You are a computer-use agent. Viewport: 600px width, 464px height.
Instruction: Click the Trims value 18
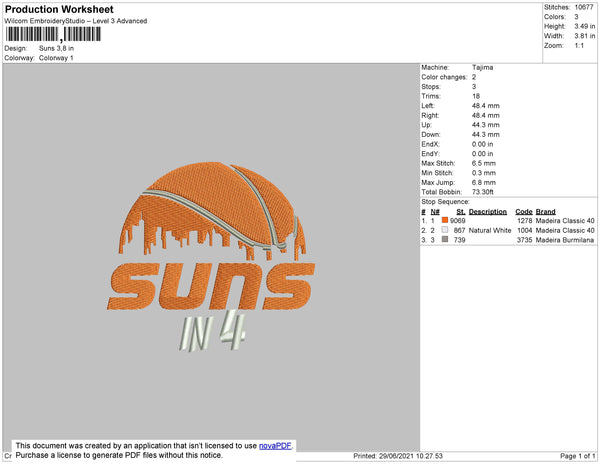coord(476,96)
